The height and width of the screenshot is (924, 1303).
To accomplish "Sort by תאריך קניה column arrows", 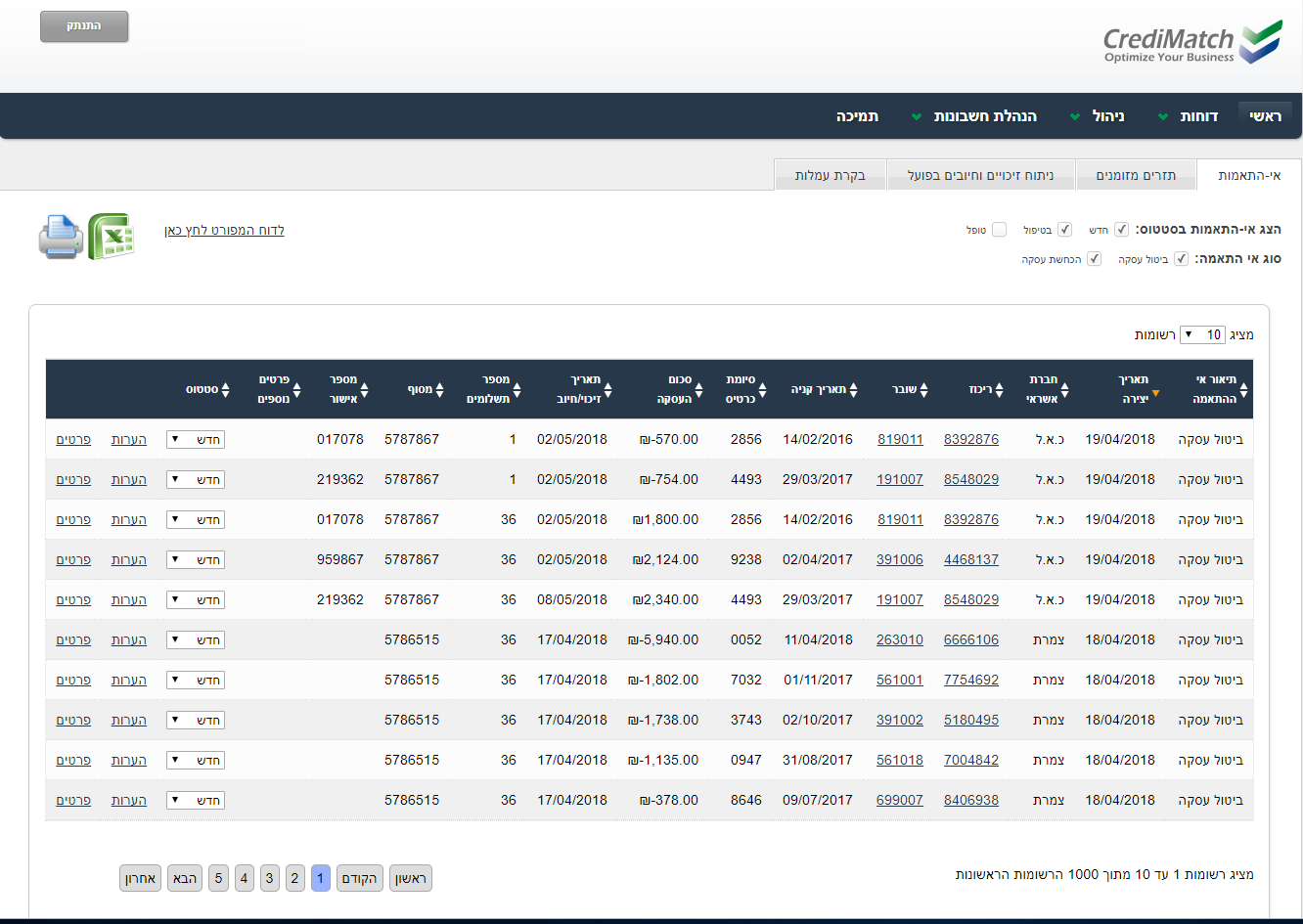I will click(853, 389).
